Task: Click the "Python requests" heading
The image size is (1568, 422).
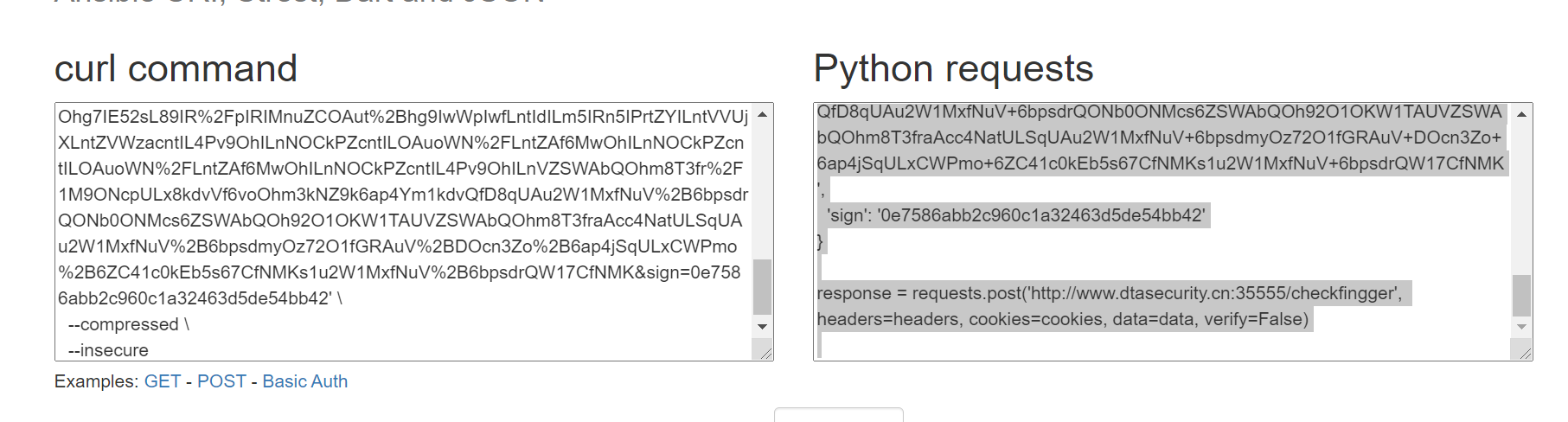Action: [x=953, y=68]
